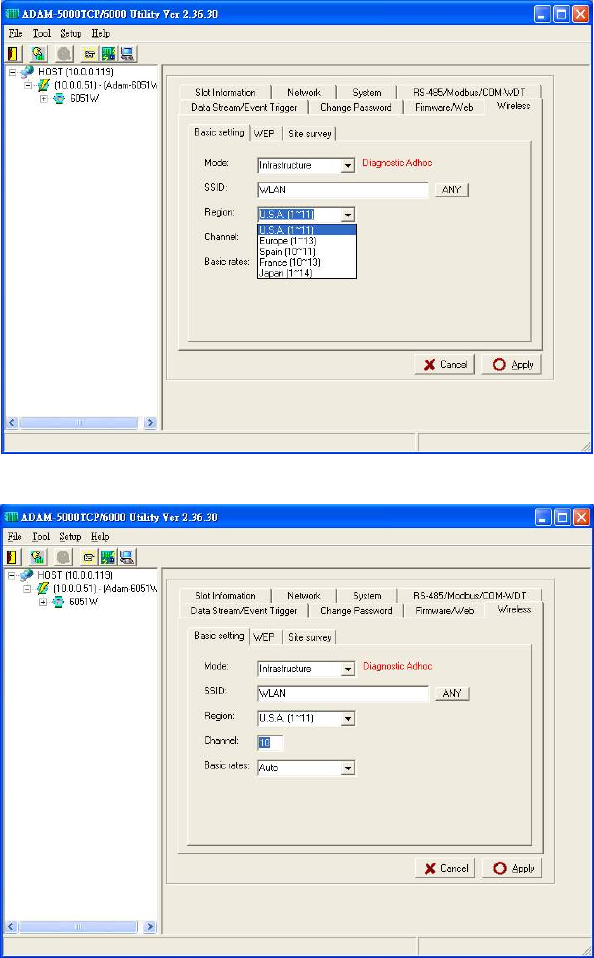Select the HOST network icon in the upper window tree
594x958 pixels.
[27, 73]
